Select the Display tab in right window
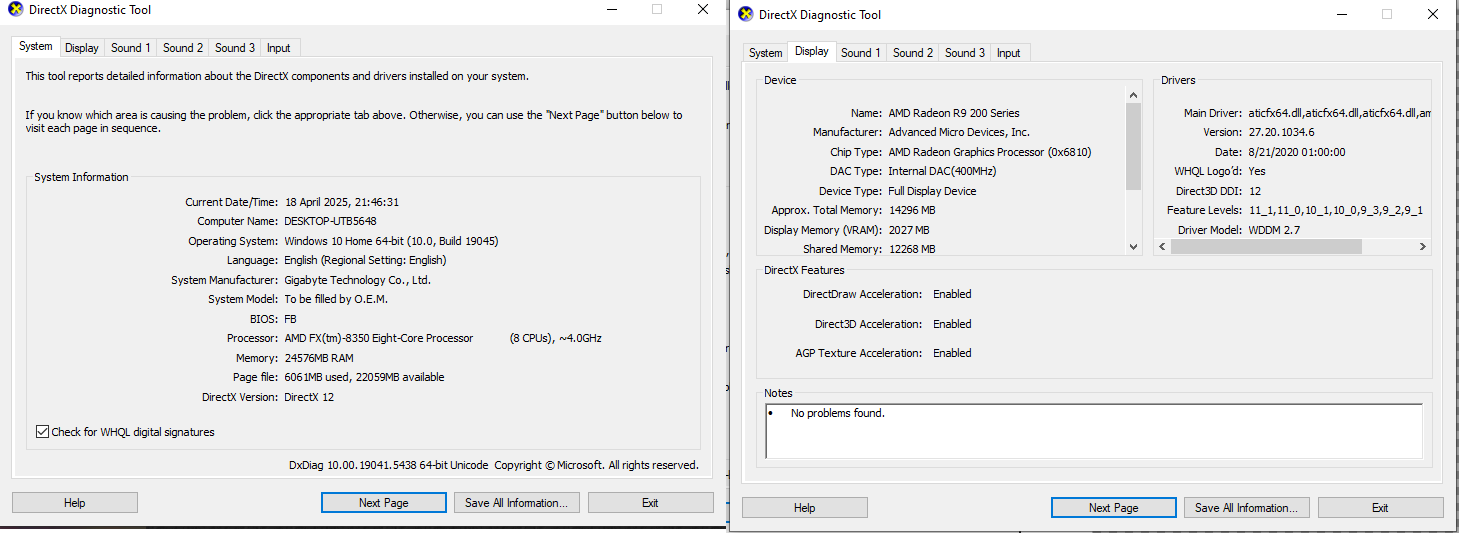This screenshot has height=533, width=1459. click(812, 51)
